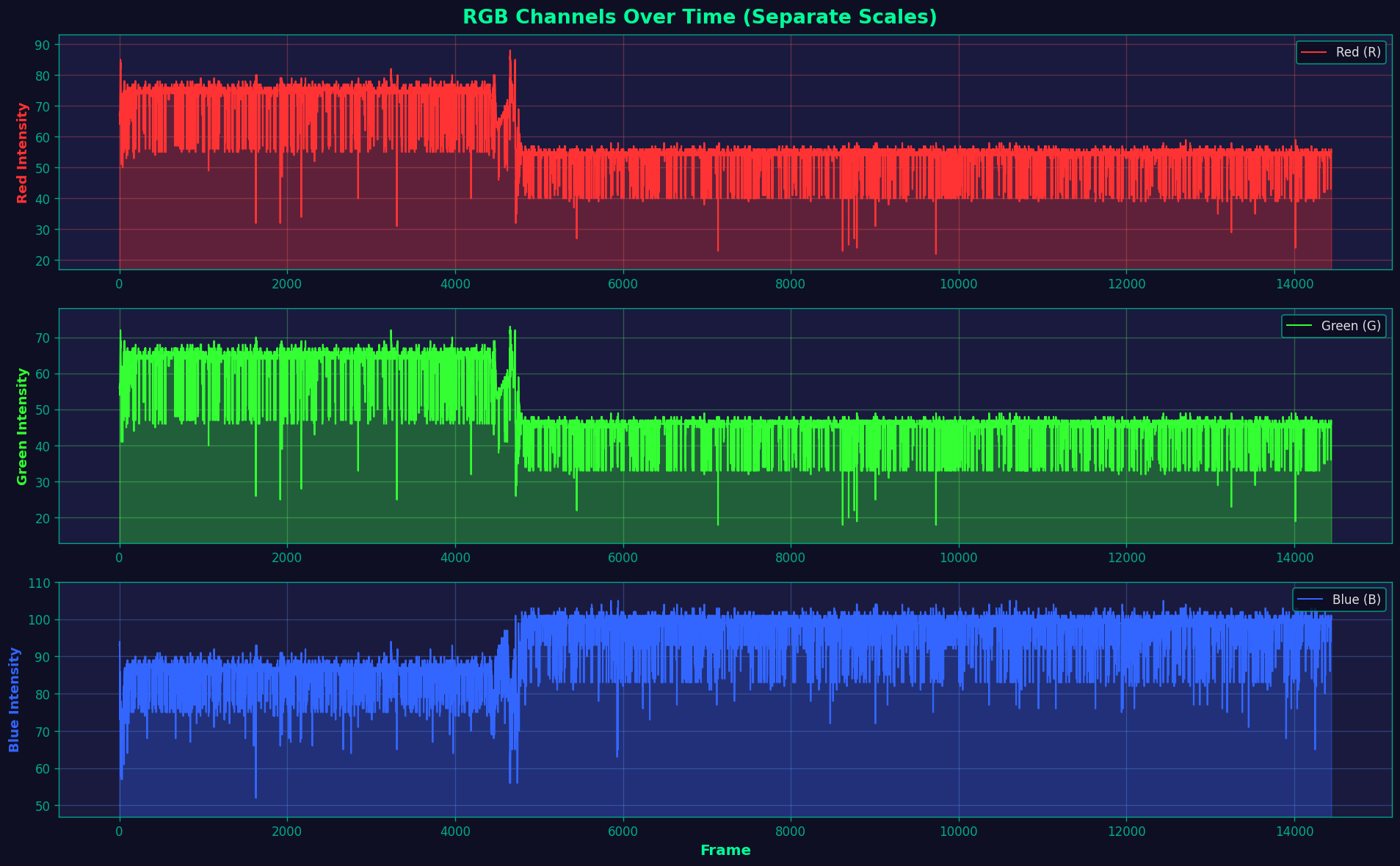Click the 60 tick on the Red Intensity axis
Image resolution: width=1400 pixels, height=866 pixels.
click(43, 137)
